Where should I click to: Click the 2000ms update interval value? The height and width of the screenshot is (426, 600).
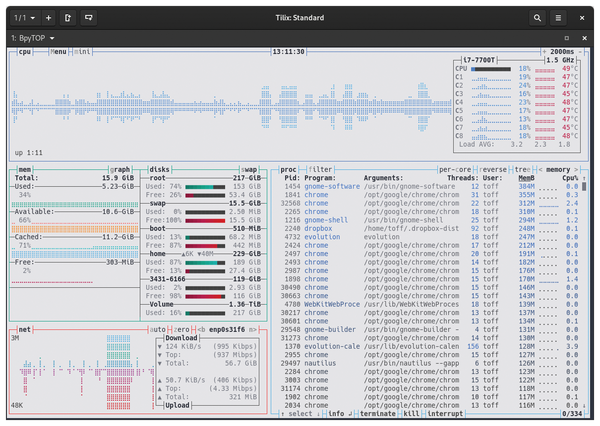562,52
